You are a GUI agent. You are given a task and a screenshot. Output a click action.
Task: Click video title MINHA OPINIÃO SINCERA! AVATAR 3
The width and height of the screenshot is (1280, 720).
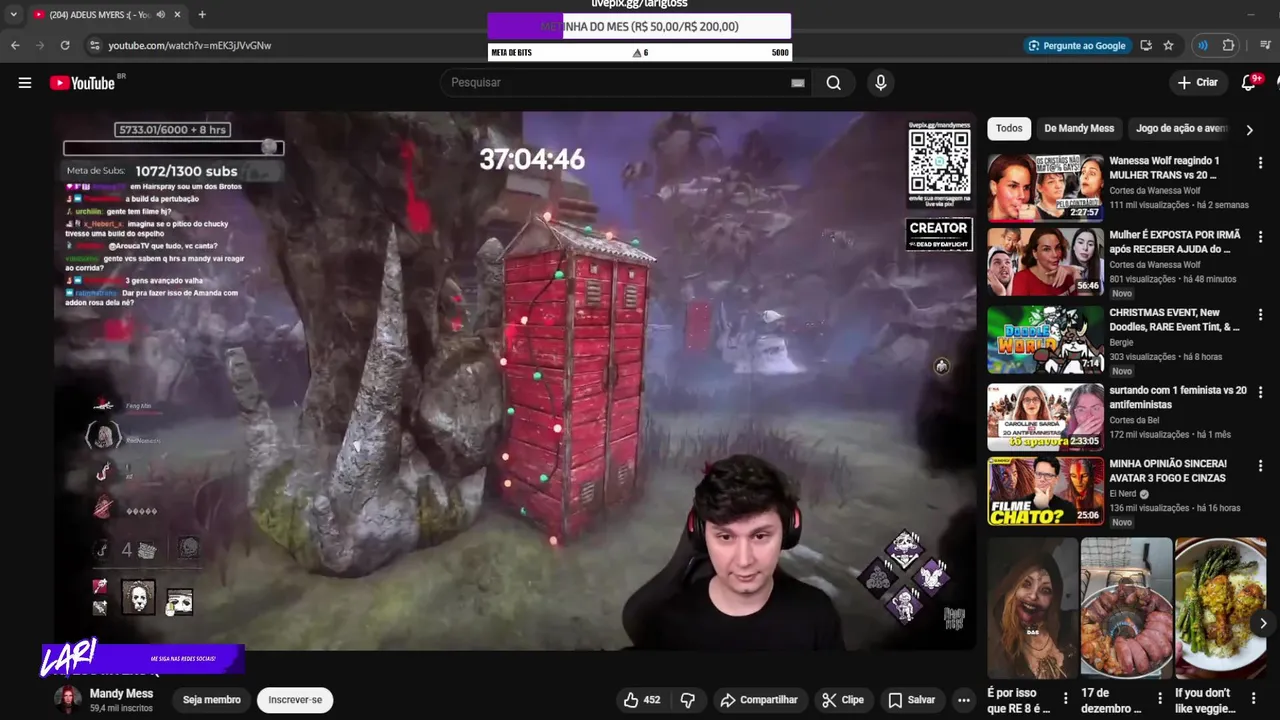(x=1168, y=471)
